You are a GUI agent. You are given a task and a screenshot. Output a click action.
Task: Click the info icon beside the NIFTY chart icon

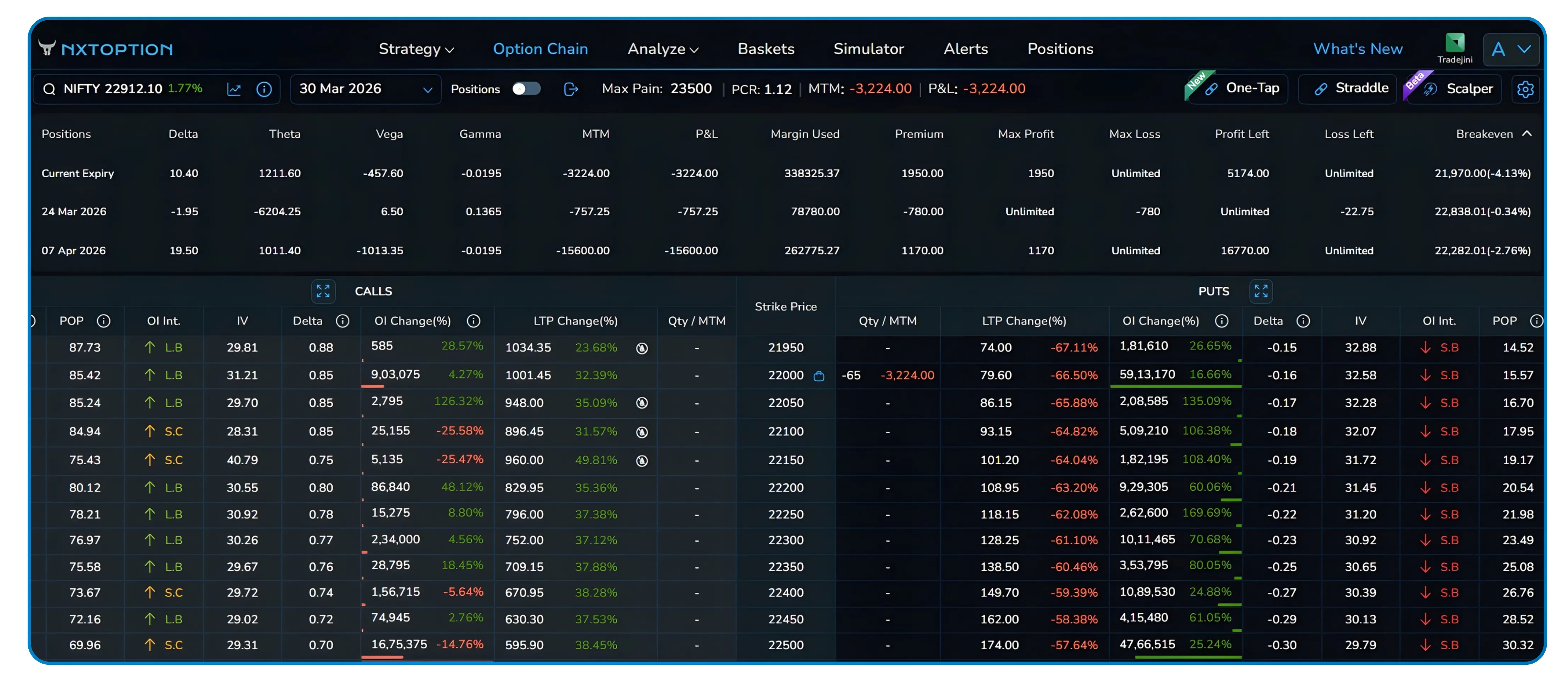pyautogui.click(x=264, y=90)
